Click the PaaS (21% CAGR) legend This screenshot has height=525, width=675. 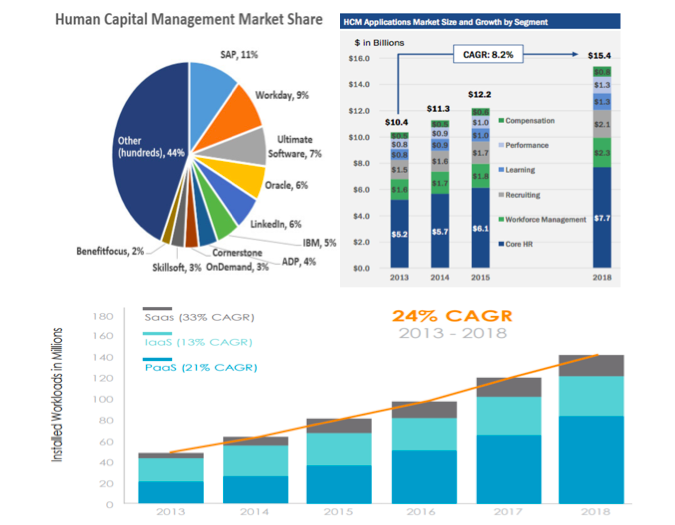tap(201, 367)
